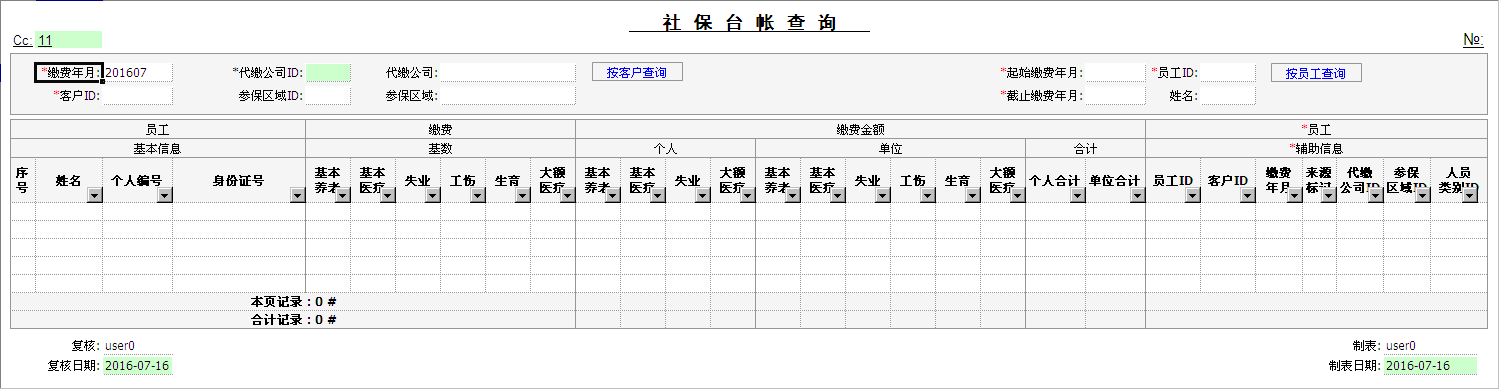
Task: Select the 复核日期 field 2016-07-16
Action: (138, 365)
